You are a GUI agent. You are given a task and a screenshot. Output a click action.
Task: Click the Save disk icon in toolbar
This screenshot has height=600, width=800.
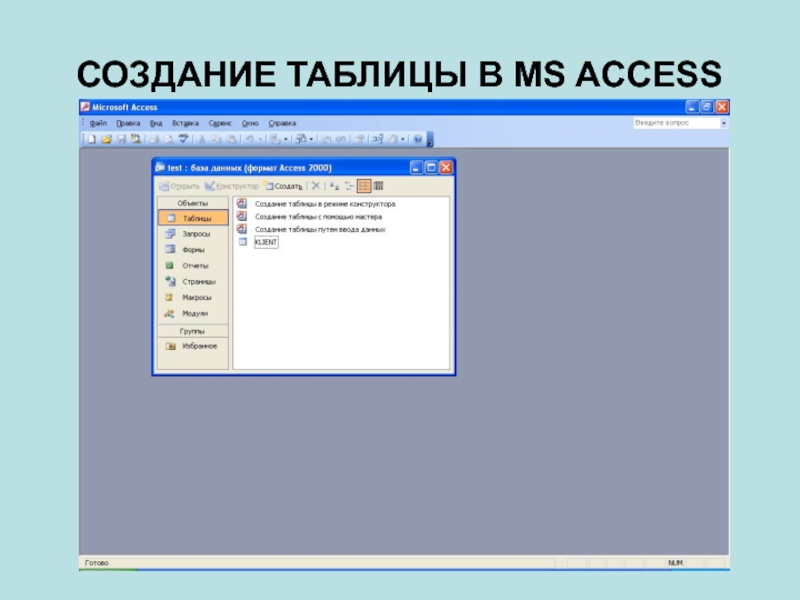(x=121, y=139)
